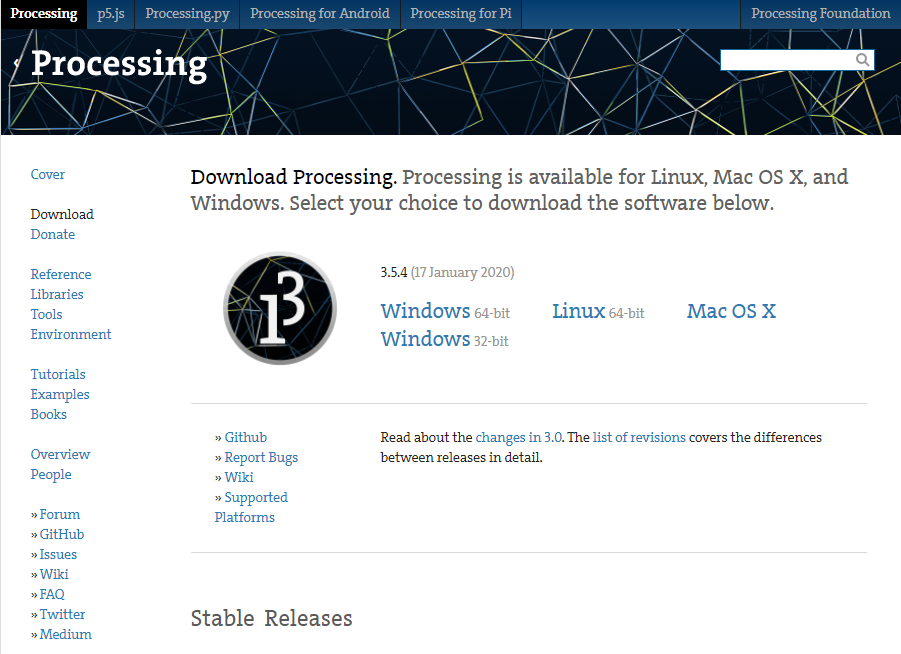Open the FAQ sidebar link
901x654 pixels.
pyautogui.click(x=52, y=594)
